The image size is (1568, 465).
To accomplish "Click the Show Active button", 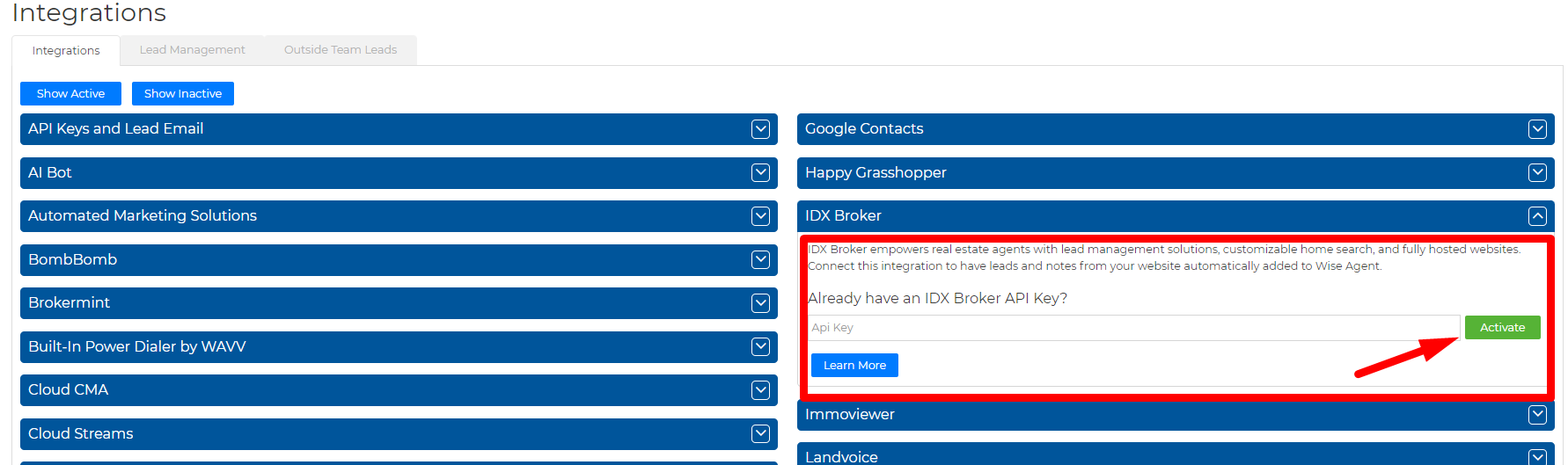I will tap(70, 93).
